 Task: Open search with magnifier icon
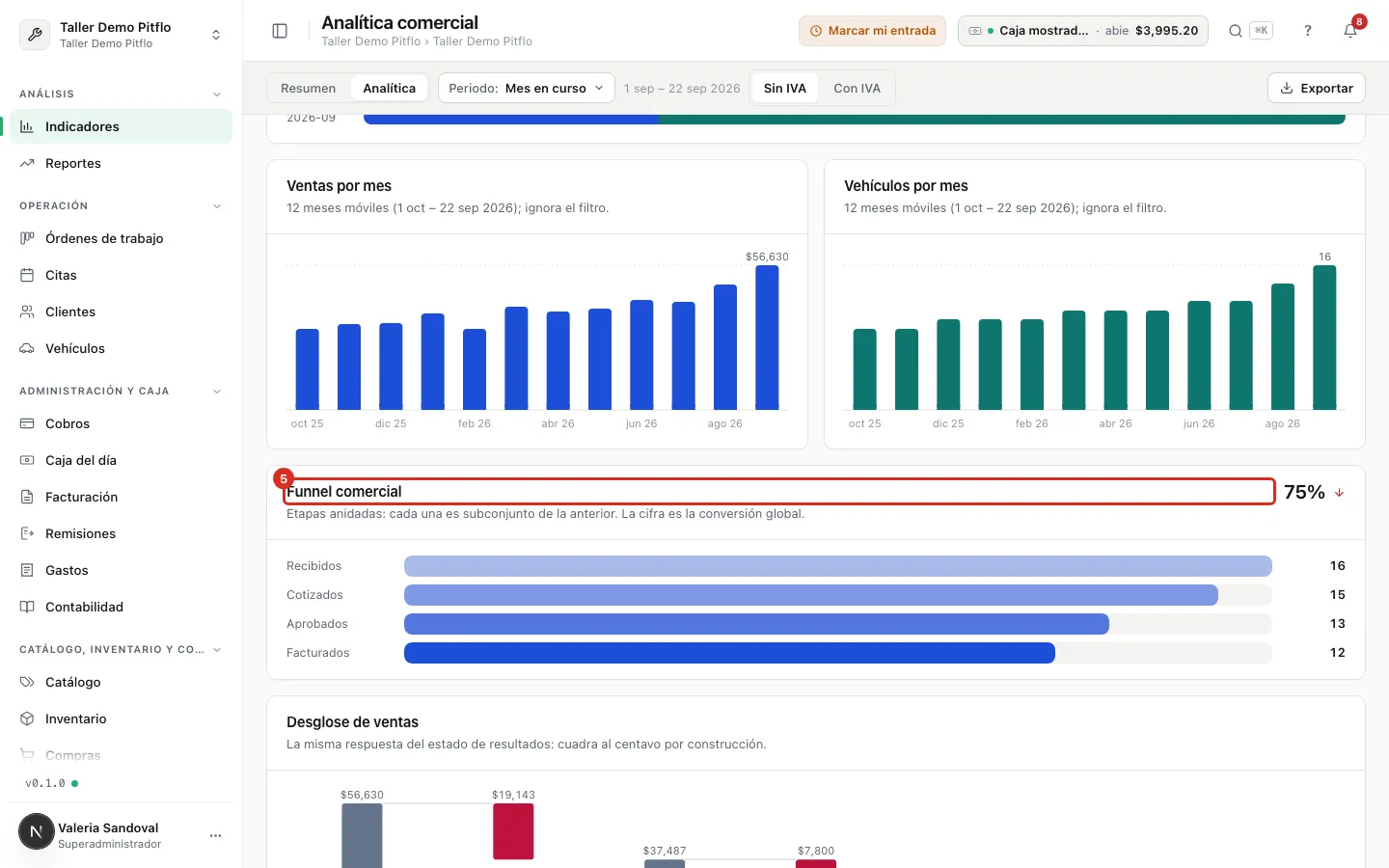[1235, 31]
